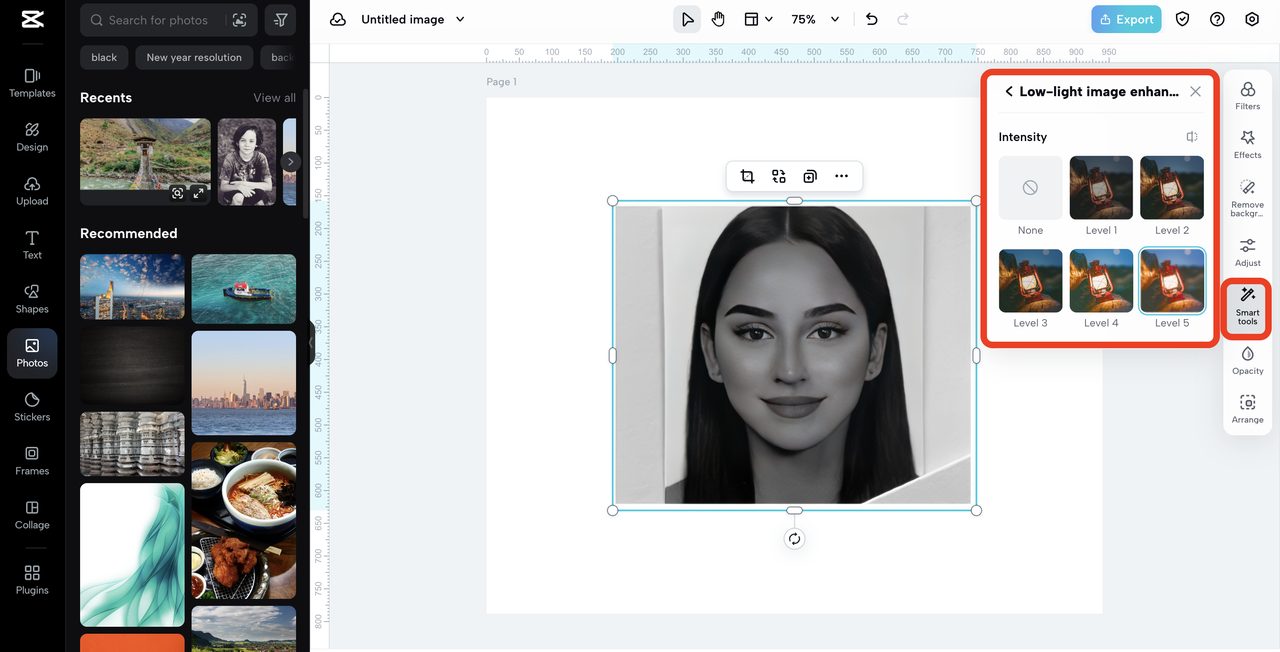1280x652 pixels.
Task: Click the Page 1 label
Action: click(x=502, y=82)
